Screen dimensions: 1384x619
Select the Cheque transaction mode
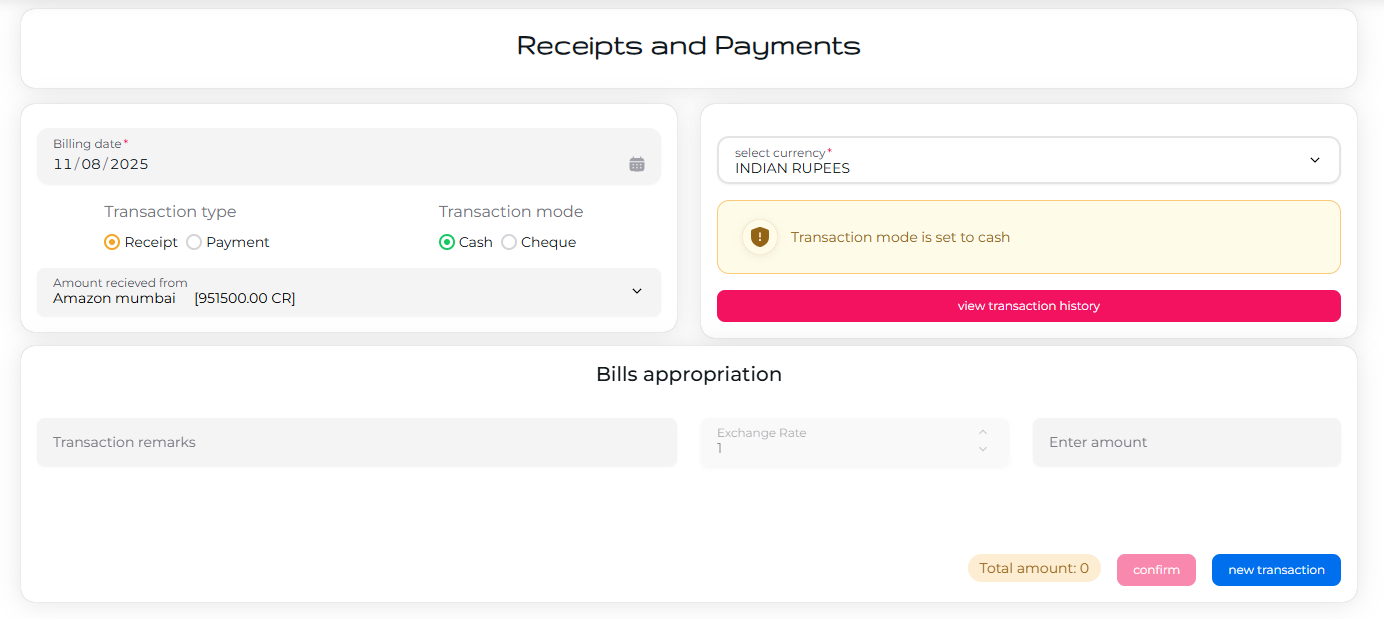pos(509,241)
